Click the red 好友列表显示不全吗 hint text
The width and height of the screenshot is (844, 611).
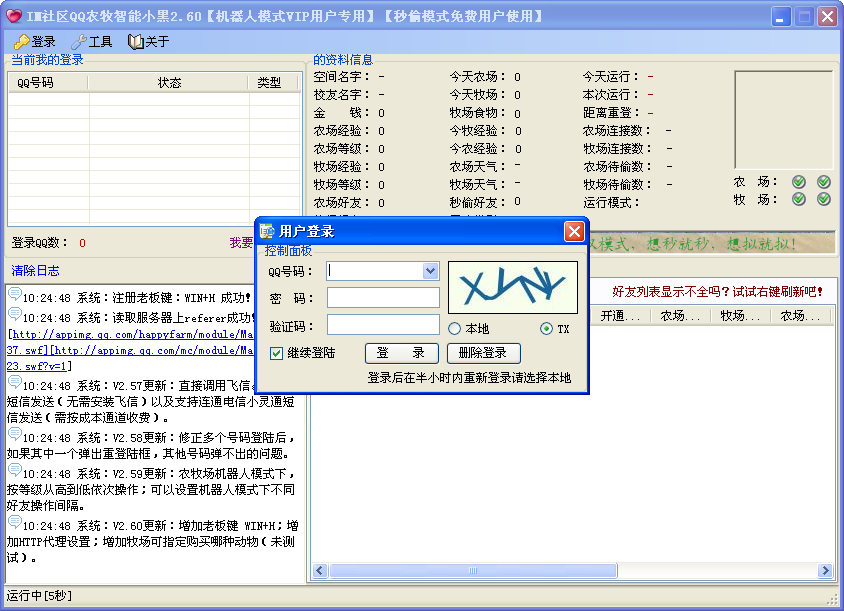click(x=717, y=292)
